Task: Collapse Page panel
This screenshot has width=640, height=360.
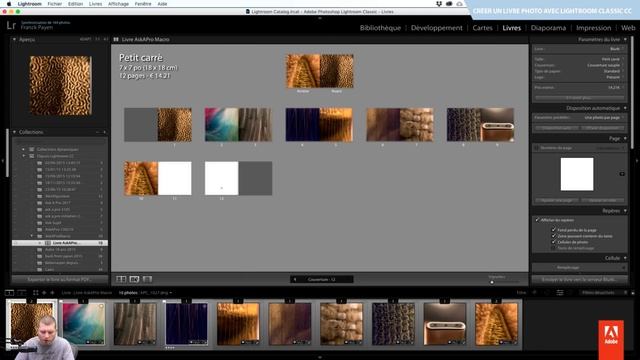Action: (625, 139)
